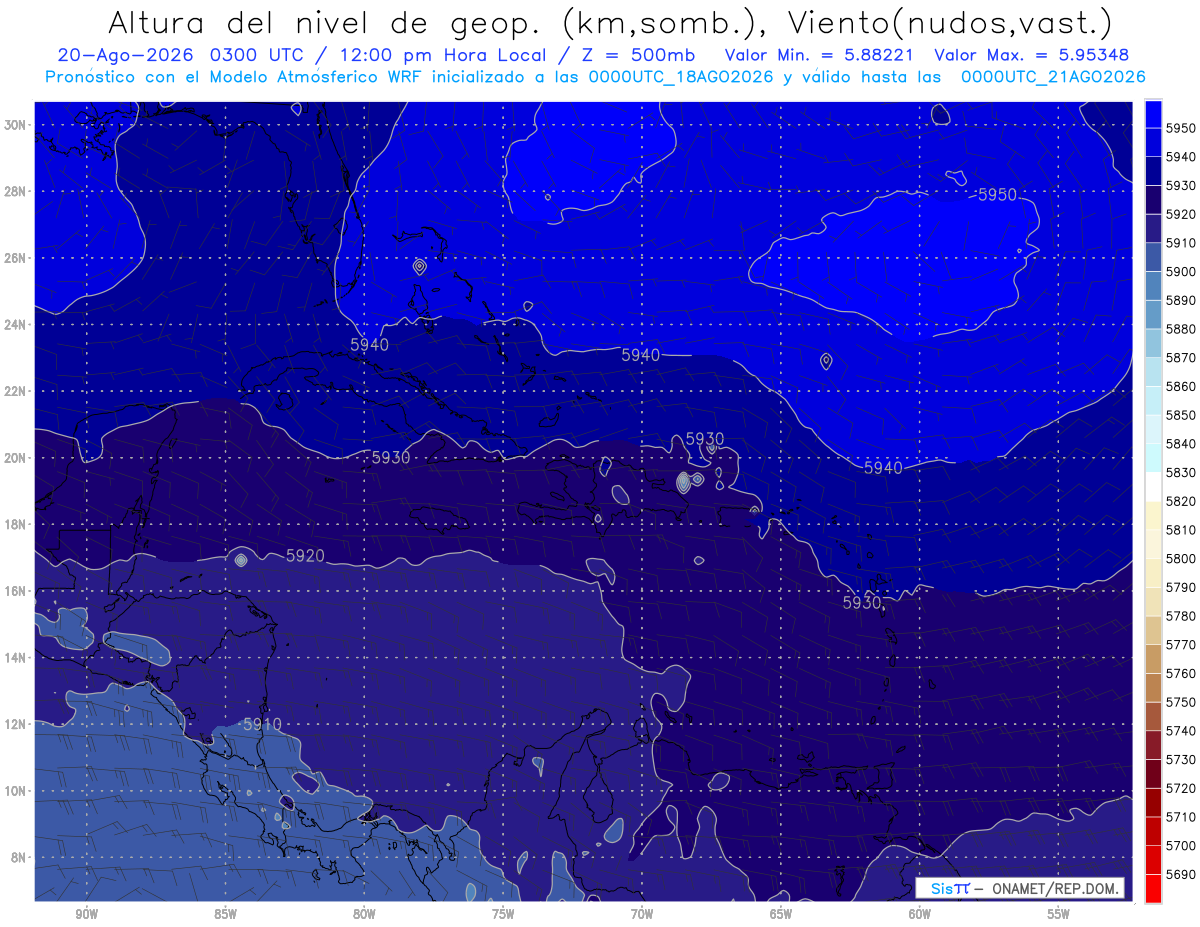Click the '80W' longitude axis label

pyautogui.click(x=364, y=914)
